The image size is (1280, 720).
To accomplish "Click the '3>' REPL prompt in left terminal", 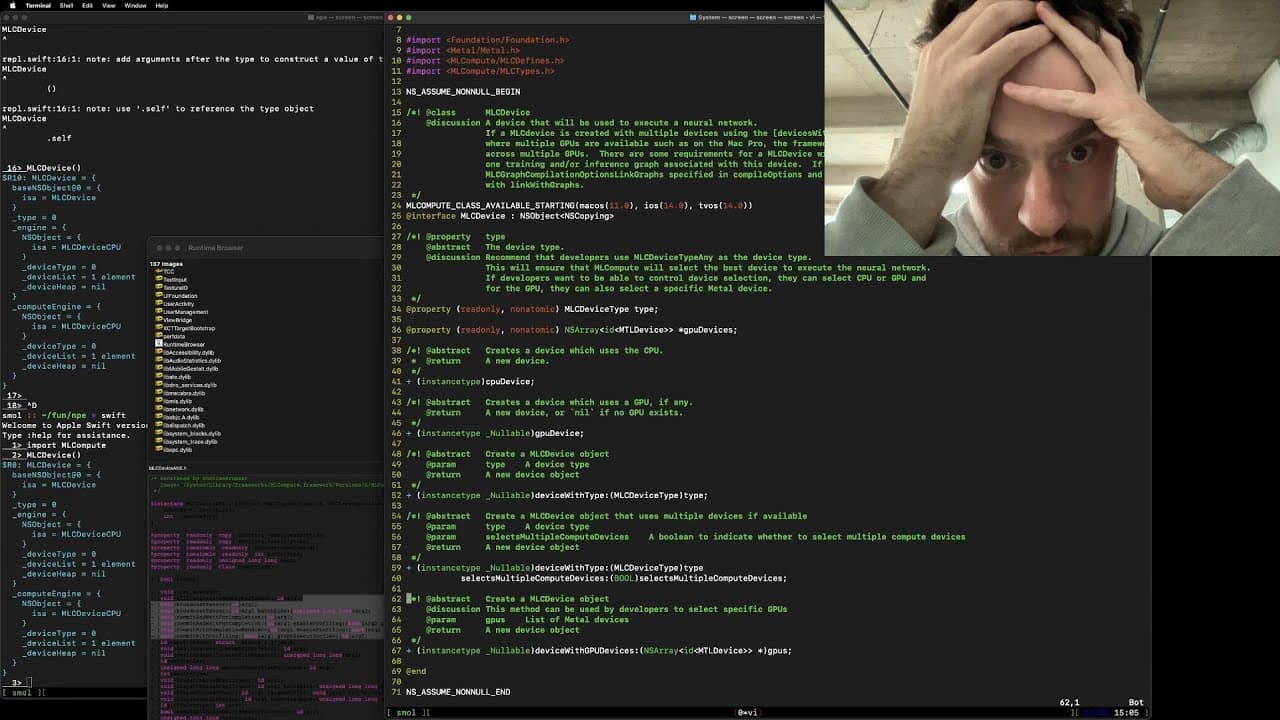I will click(17, 683).
